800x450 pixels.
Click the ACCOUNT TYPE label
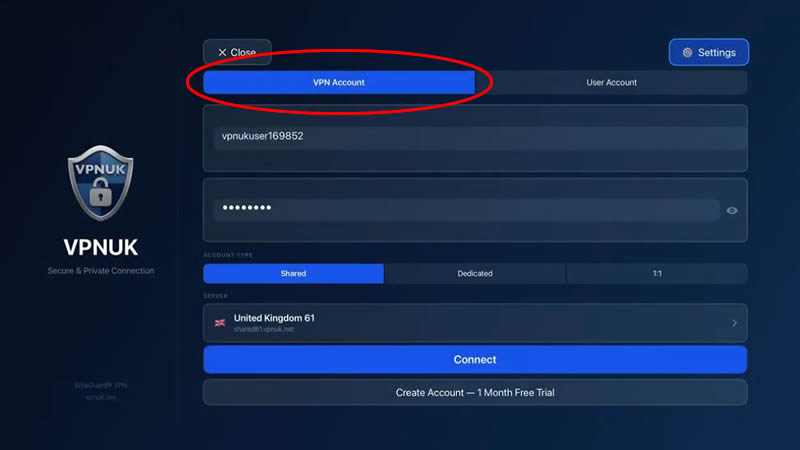tap(228, 255)
